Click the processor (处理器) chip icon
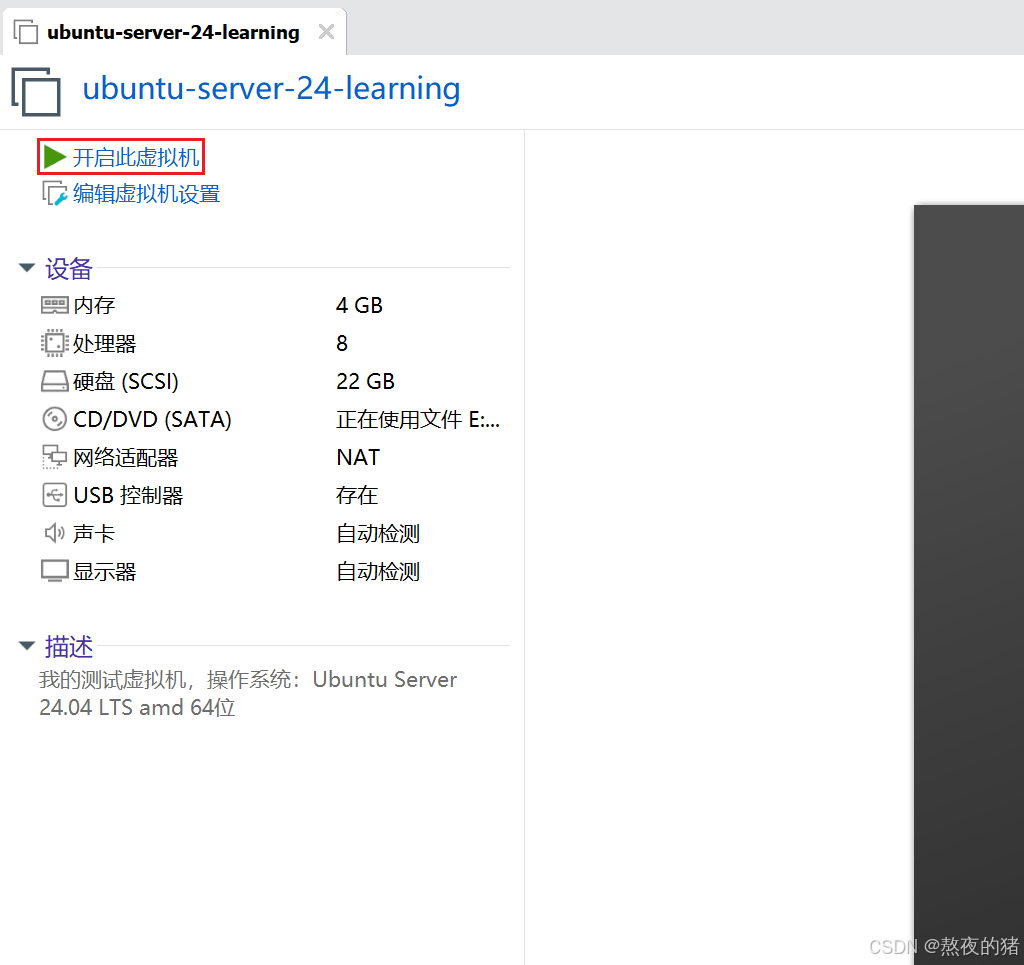 [54, 343]
